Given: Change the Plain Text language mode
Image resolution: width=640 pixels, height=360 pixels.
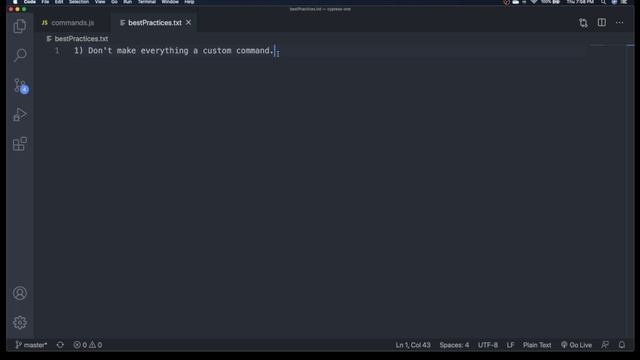Looking at the screenshot, I should coord(537,345).
